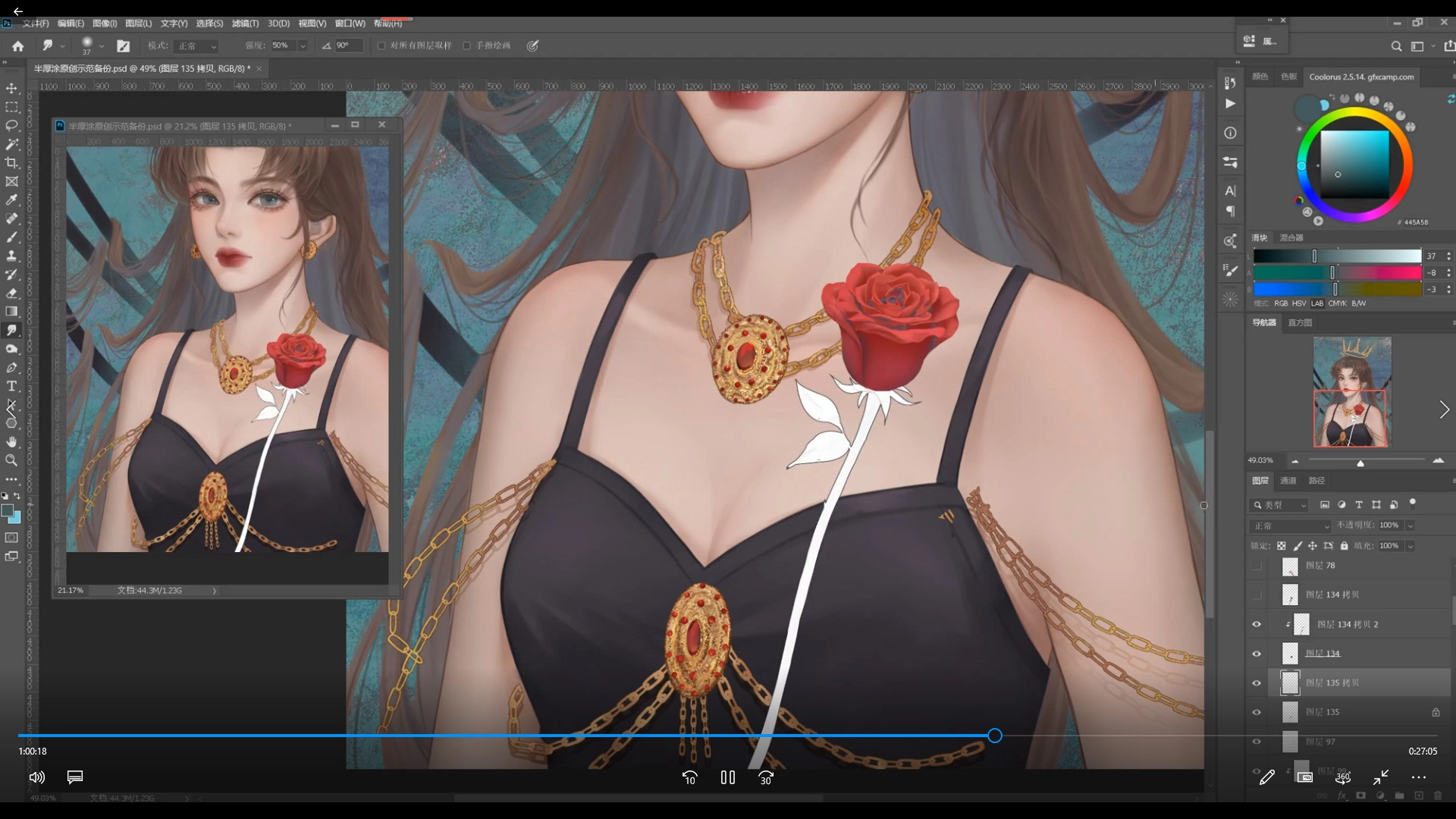
Task: Skip forward 30 seconds
Action: (x=766, y=778)
